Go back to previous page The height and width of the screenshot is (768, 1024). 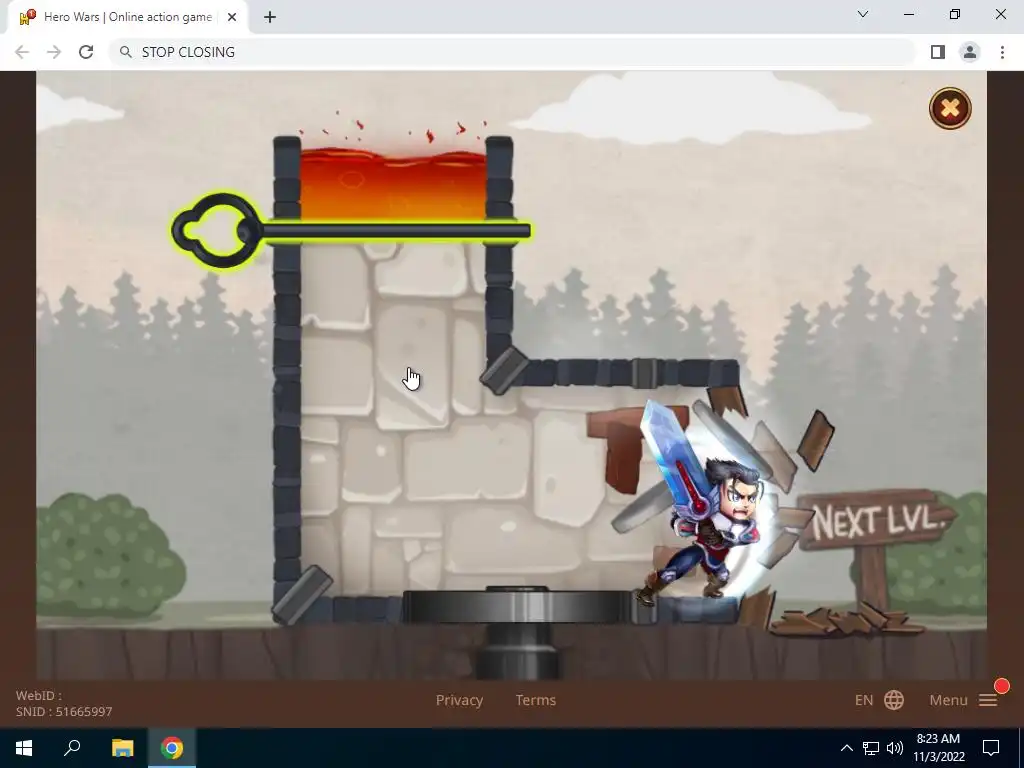[22, 52]
